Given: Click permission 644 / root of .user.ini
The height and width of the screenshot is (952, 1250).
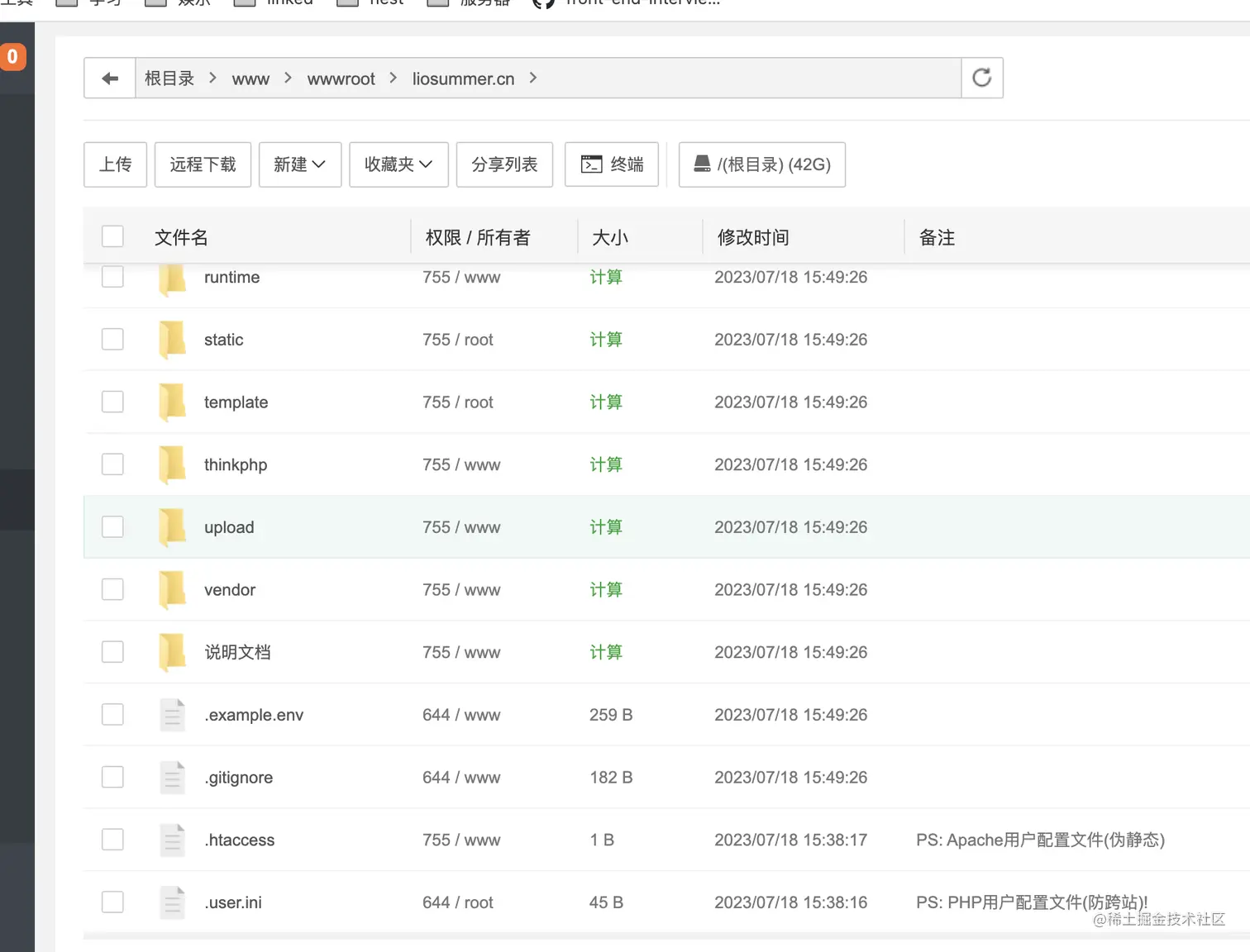Looking at the screenshot, I should [458, 902].
